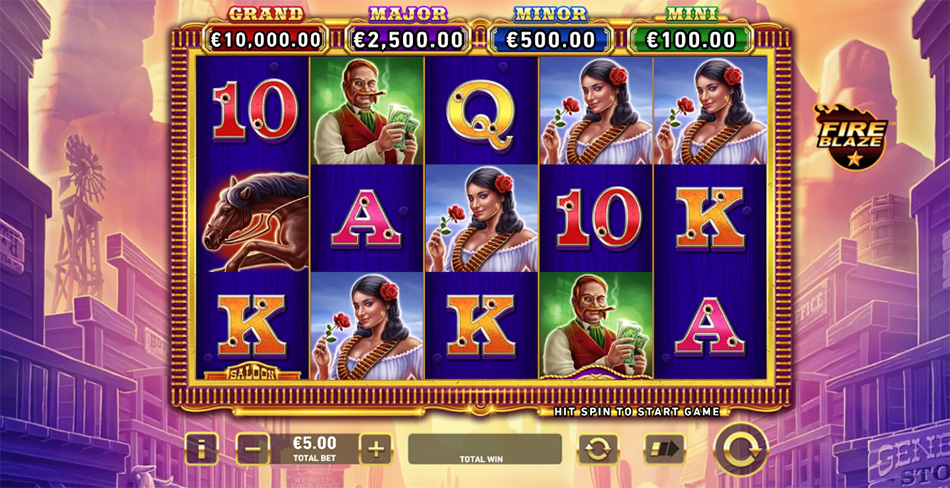Click the orange K symbol on fifth reel
The height and width of the screenshot is (488, 950).
point(709,218)
